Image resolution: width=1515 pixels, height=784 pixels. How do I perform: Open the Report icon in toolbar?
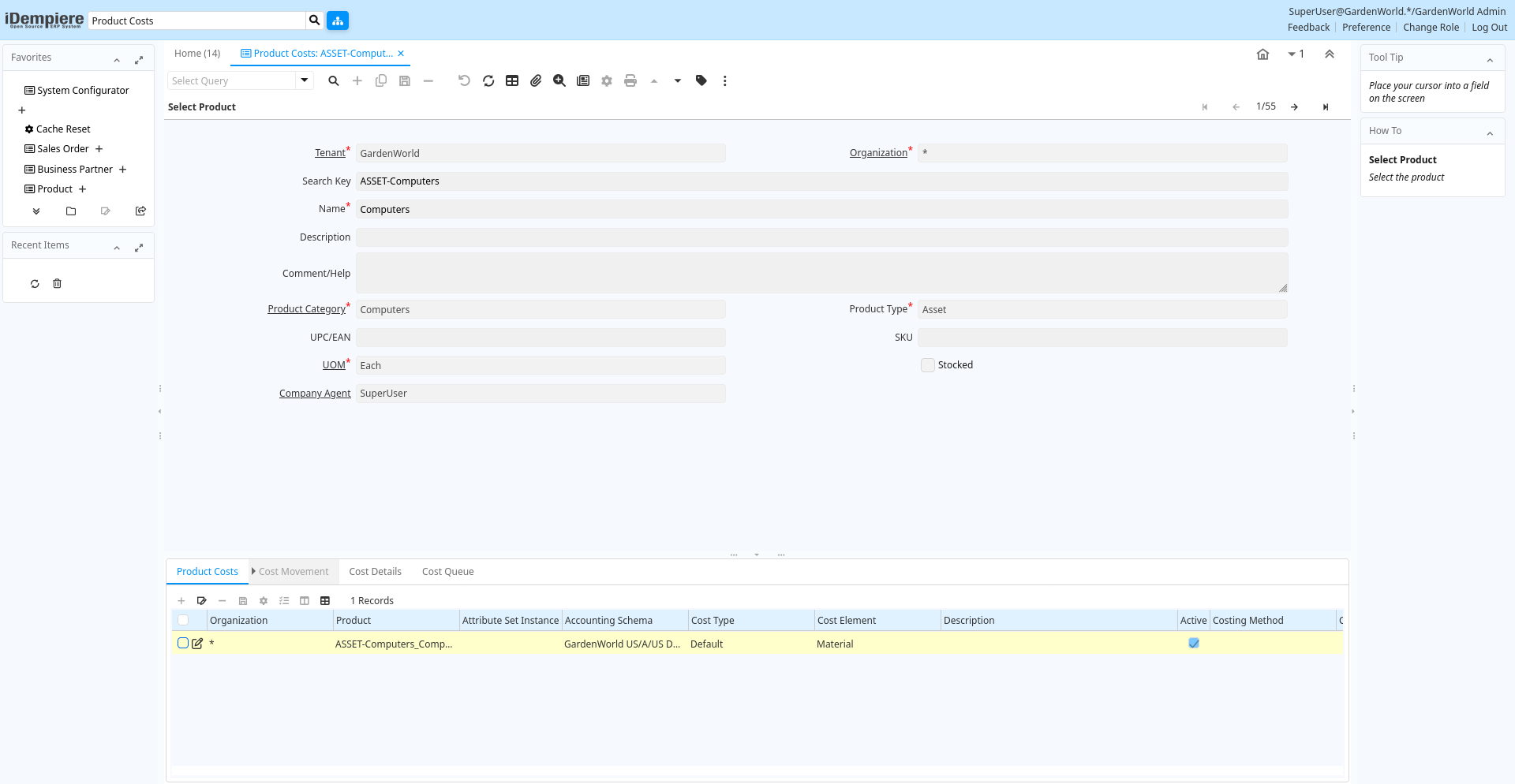click(x=583, y=80)
